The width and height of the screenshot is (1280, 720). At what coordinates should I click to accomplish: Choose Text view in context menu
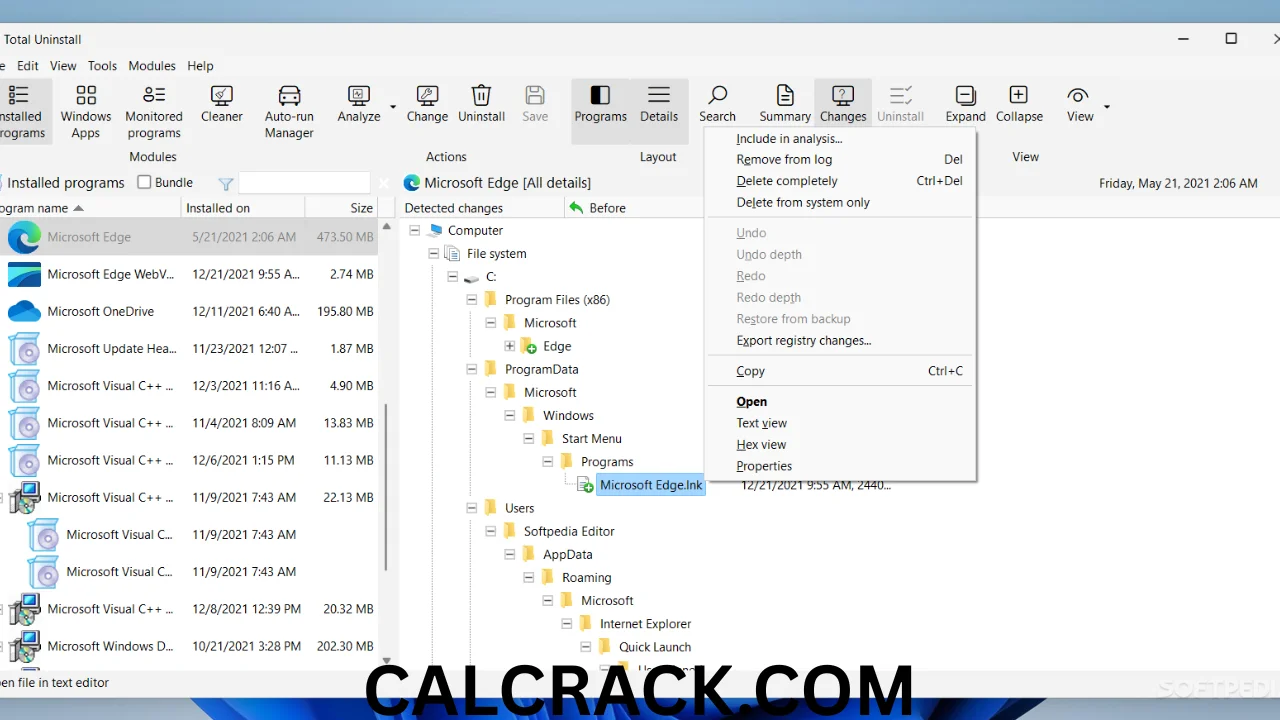[840, 423]
